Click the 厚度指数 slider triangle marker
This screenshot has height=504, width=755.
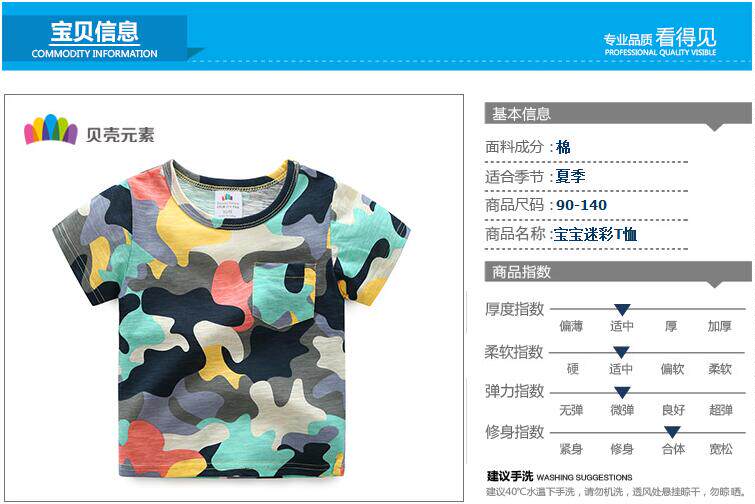pos(622,310)
